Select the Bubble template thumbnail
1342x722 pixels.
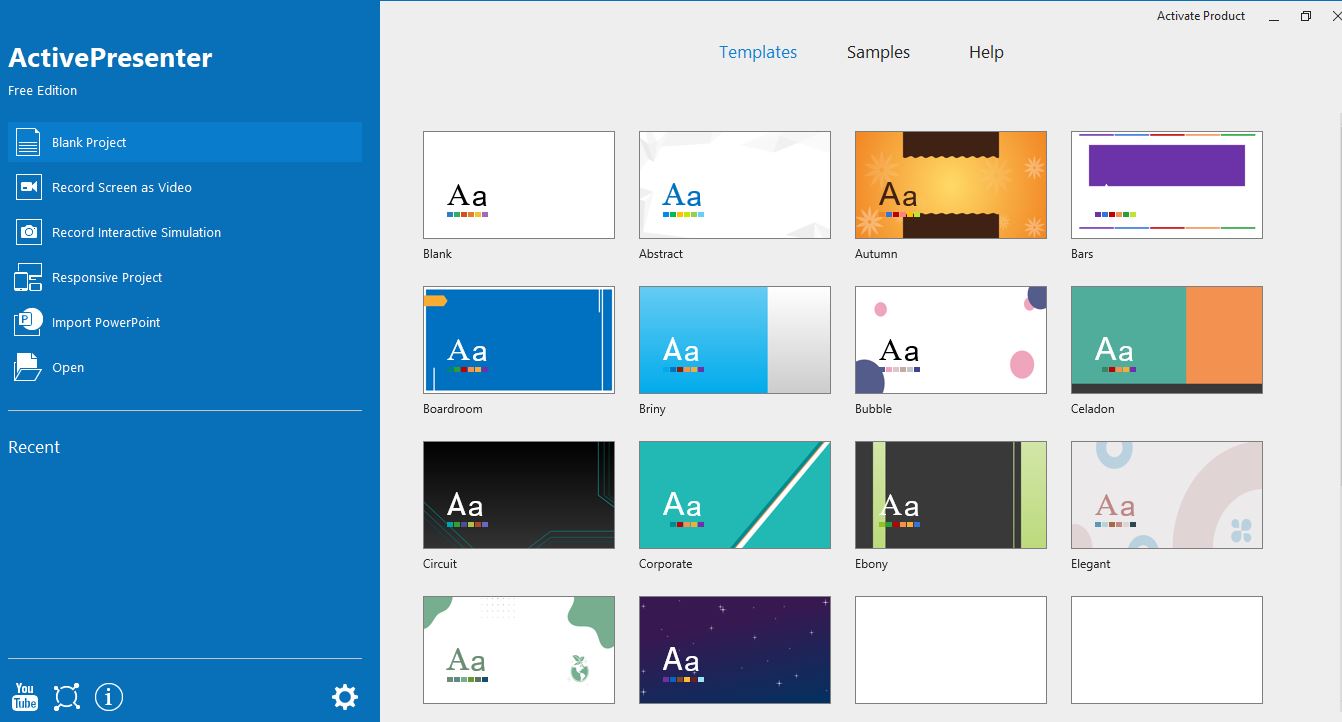[x=951, y=340]
